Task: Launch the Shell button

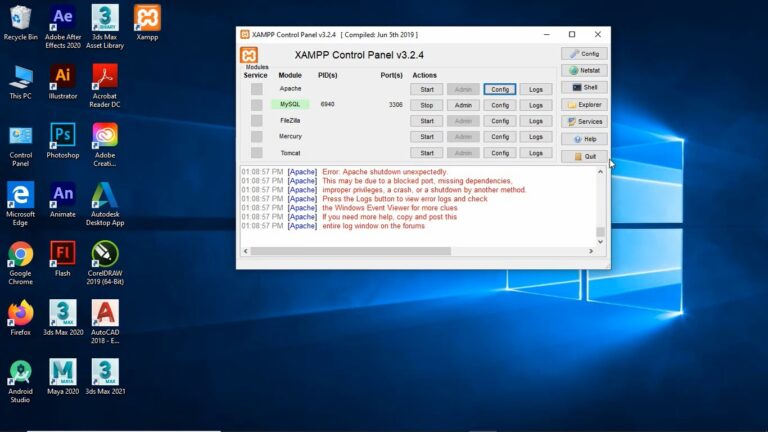Action: [584, 87]
